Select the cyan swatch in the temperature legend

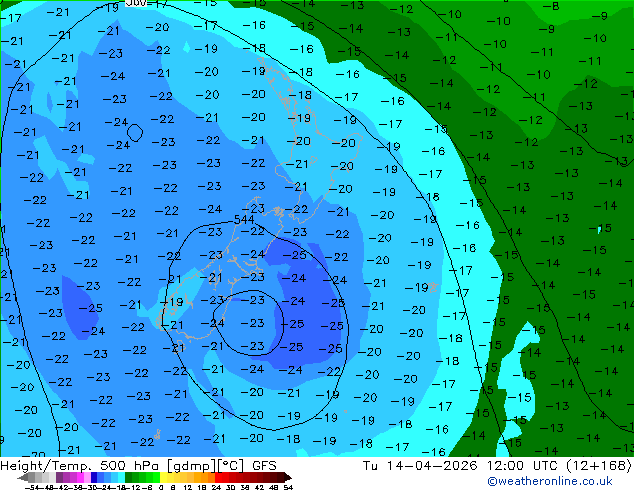coord(122,477)
